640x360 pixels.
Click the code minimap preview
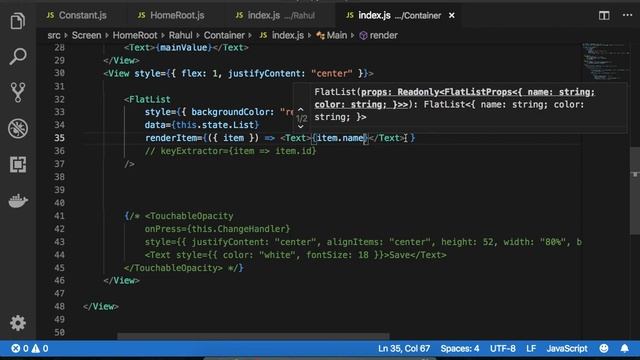pyautogui.click(x=605, y=61)
